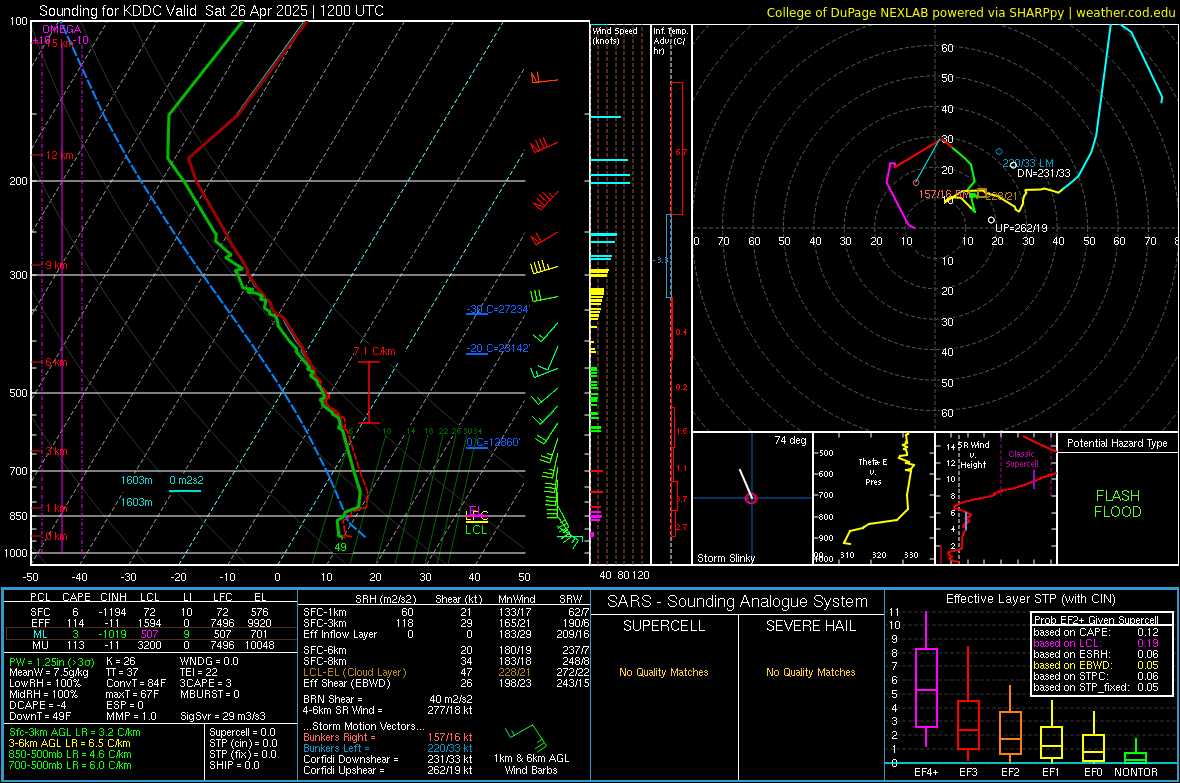This screenshot has width=1180, height=783.
Task: Click the '0 m2s2' effective inflow value
Action: click(186, 480)
